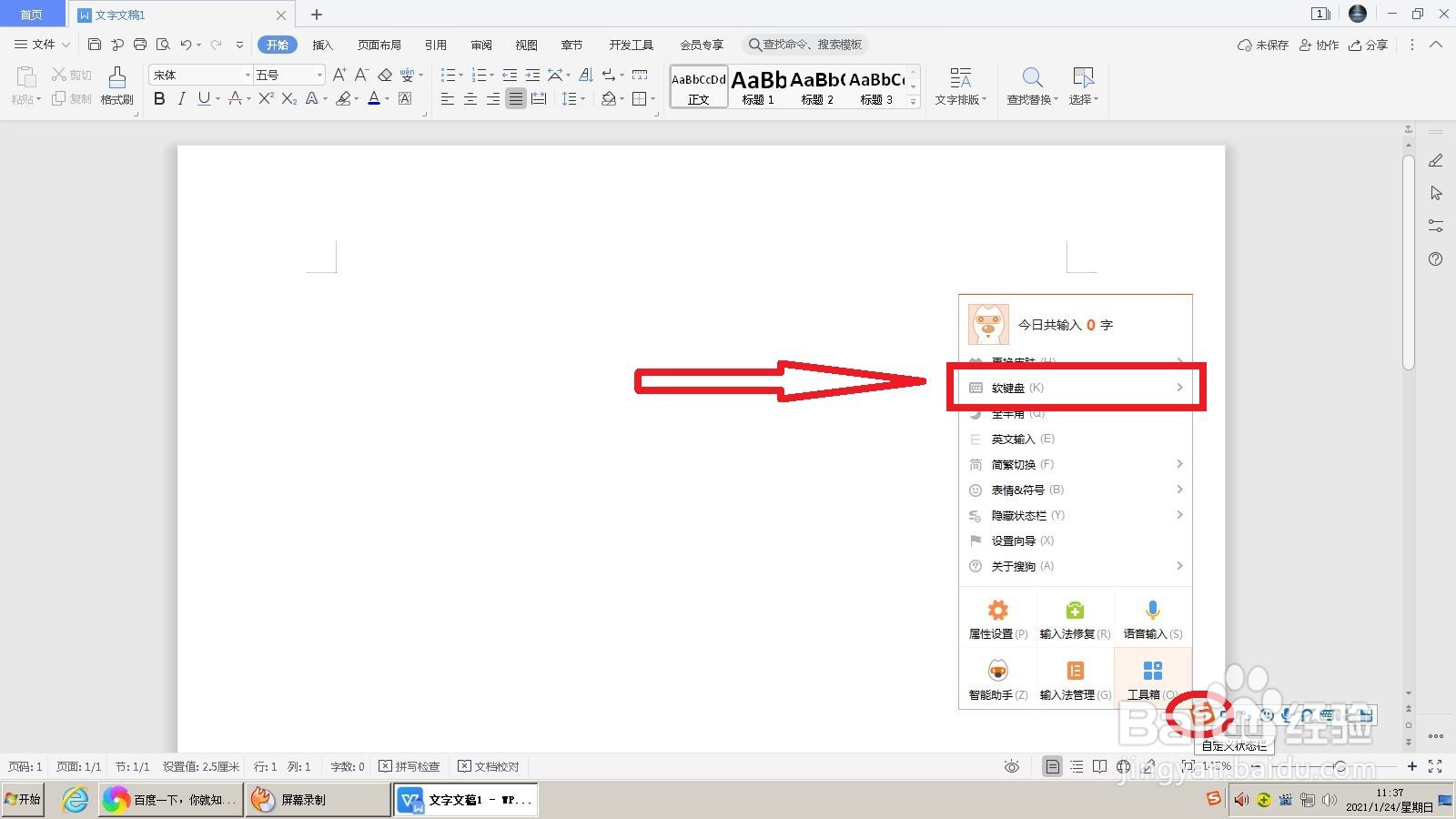Switch to the 视图 tab

pyautogui.click(x=526, y=45)
